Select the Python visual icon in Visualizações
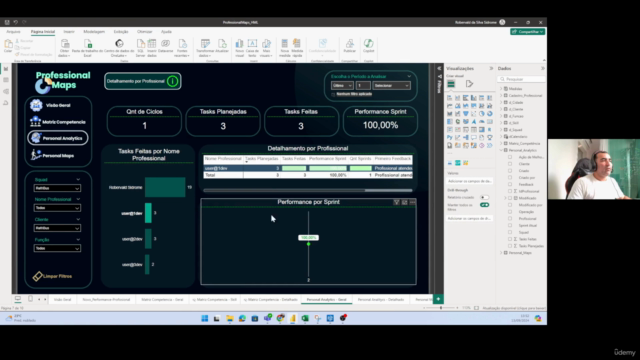Image resolution: width=640 pixels, height=360 pixels. [x=449, y=138]
